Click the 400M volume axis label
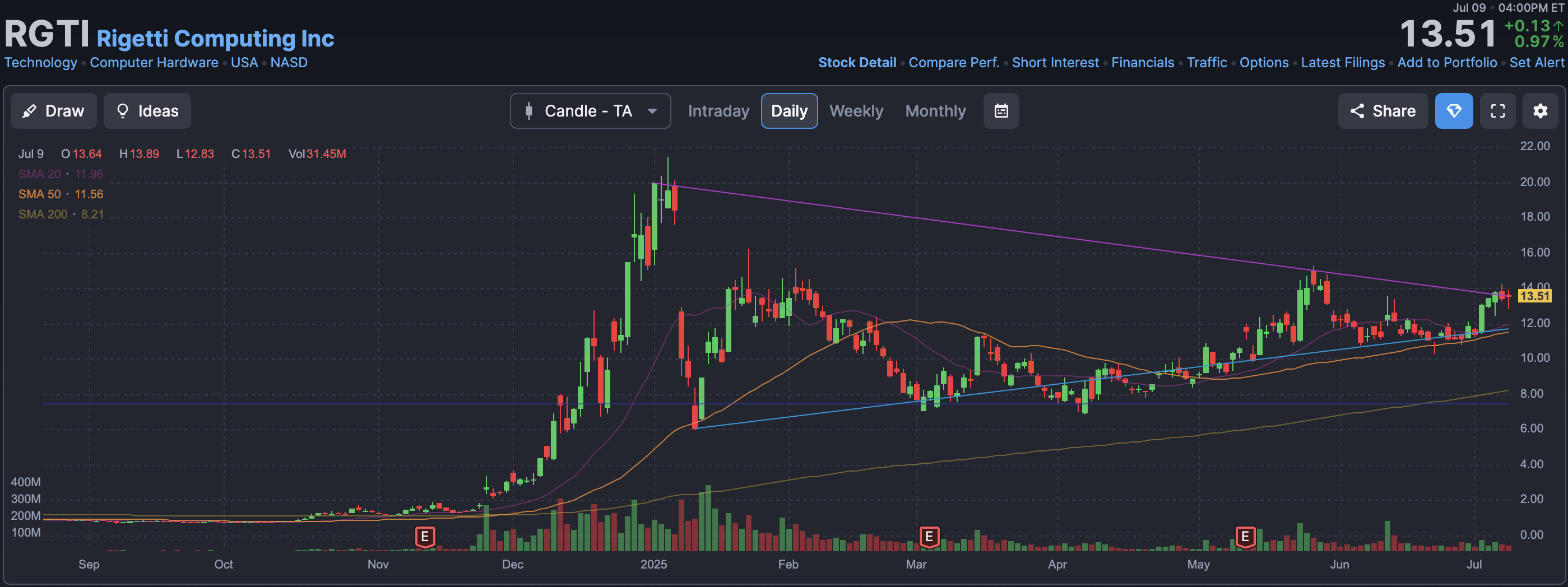The image size is (1568, 587). (x=26, y=482)
